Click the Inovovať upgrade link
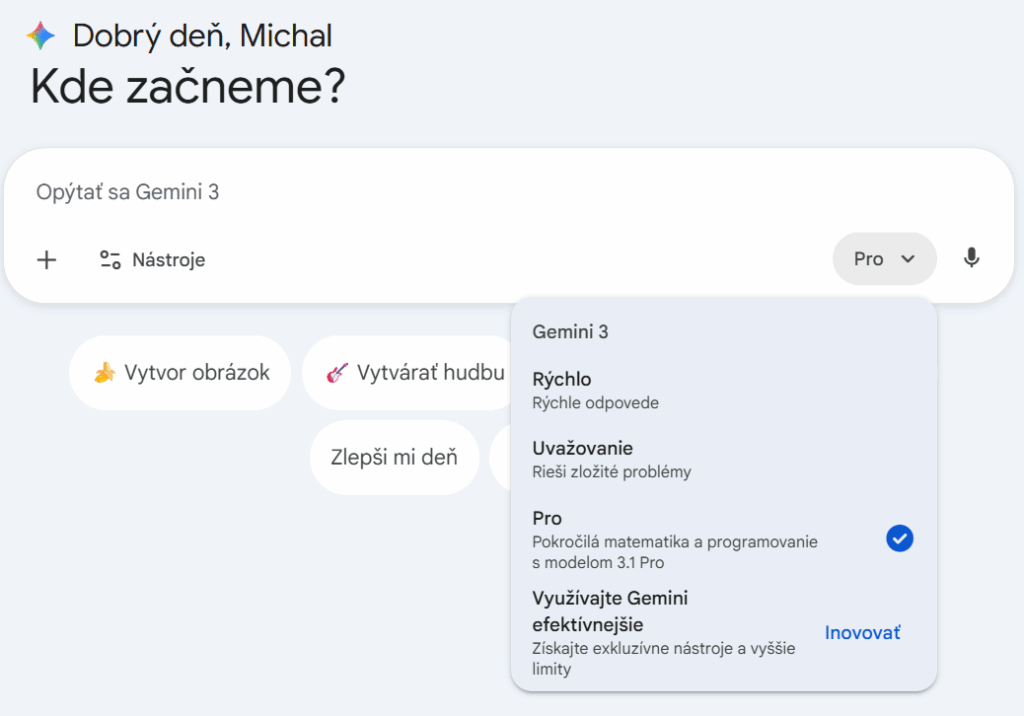The image size is (1024, 716). coord(862,632)
